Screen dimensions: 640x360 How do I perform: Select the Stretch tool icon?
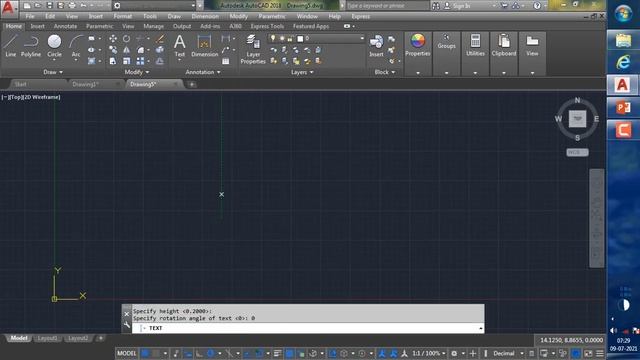pyautogui.click(x=113, y=61)
